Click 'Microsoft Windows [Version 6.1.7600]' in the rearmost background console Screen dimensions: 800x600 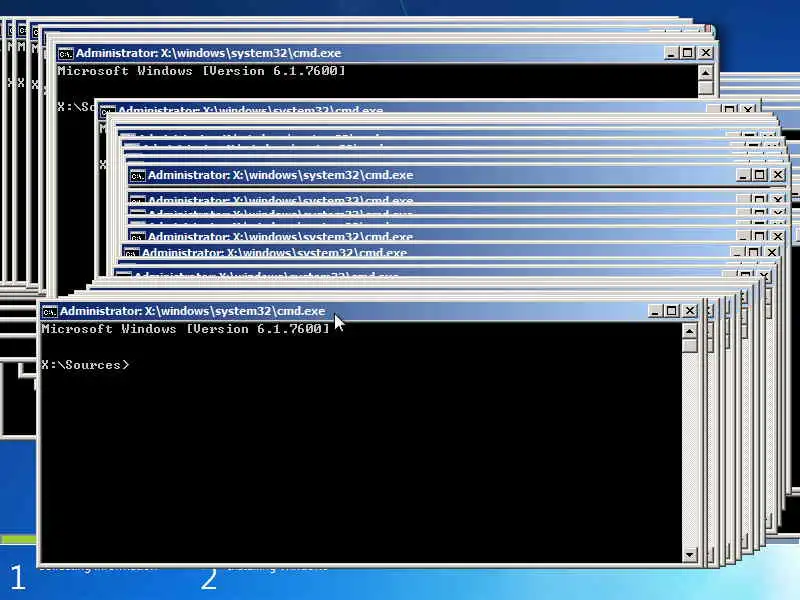coord(201,71)
